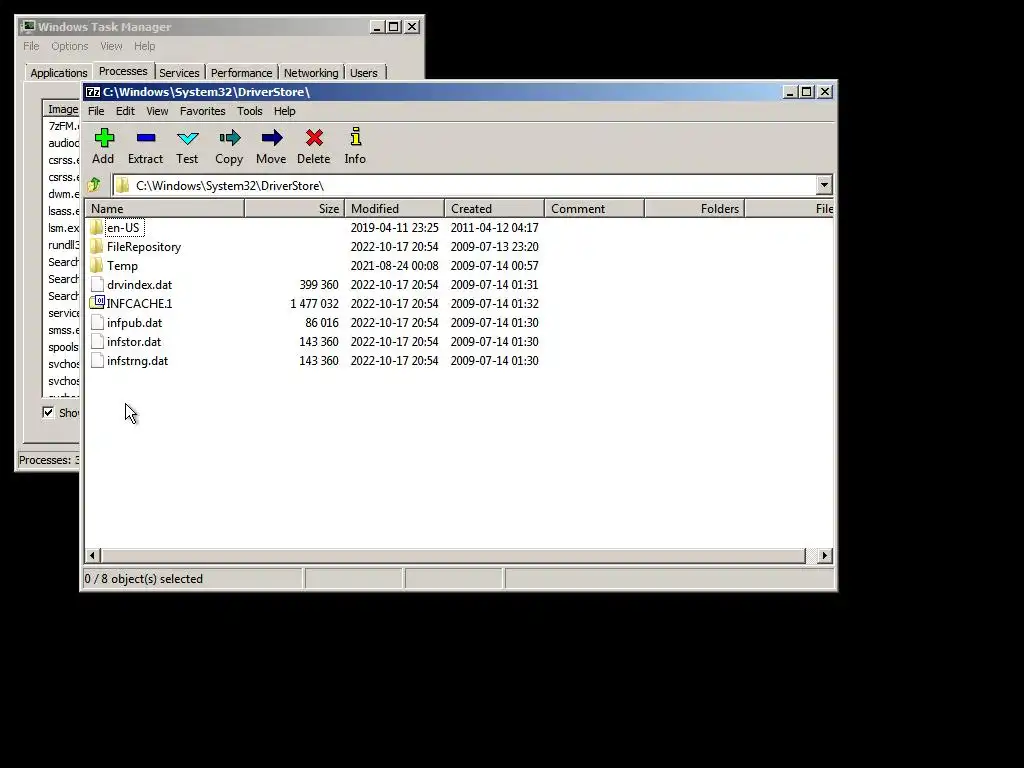Sort the list by Created column
This screenshot has height=768, width=1024.
[494, 208]
